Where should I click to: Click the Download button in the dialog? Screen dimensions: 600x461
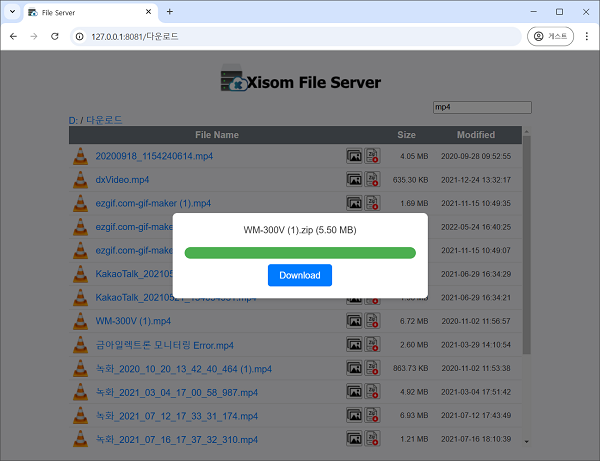coord(300,275)
